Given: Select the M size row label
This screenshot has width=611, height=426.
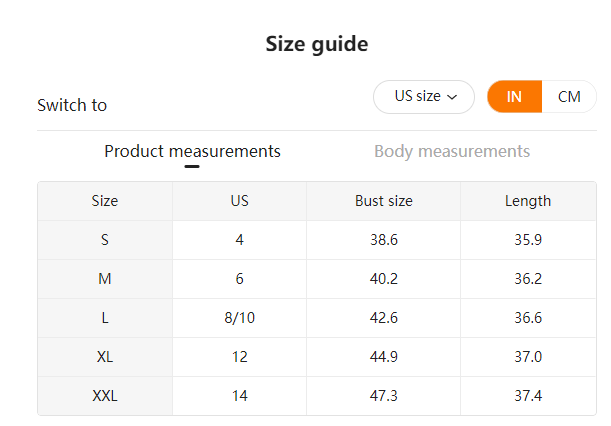Looking at the screenshot, I should [105, 279].
